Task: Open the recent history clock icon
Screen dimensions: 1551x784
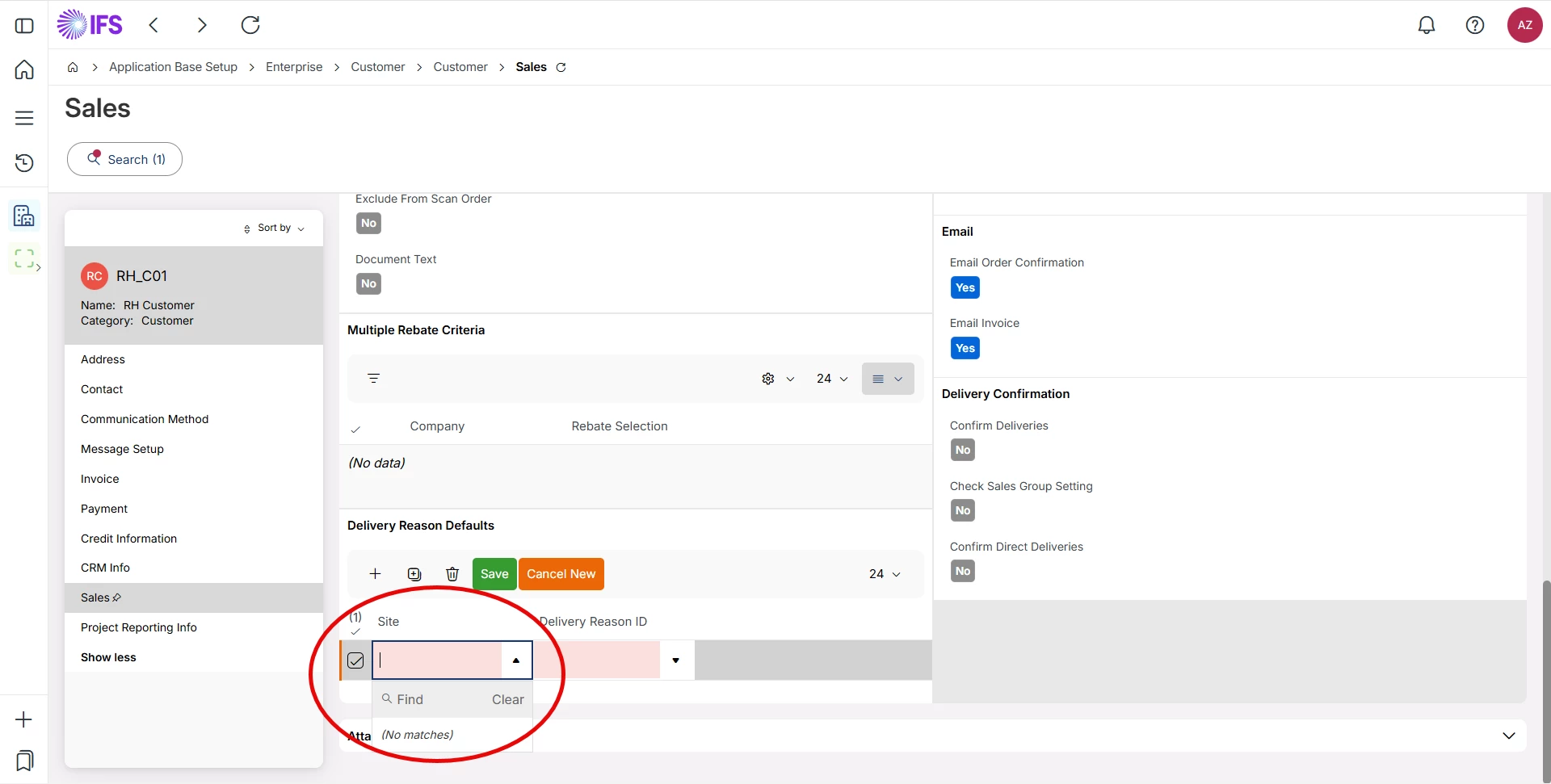Action: 24,163
